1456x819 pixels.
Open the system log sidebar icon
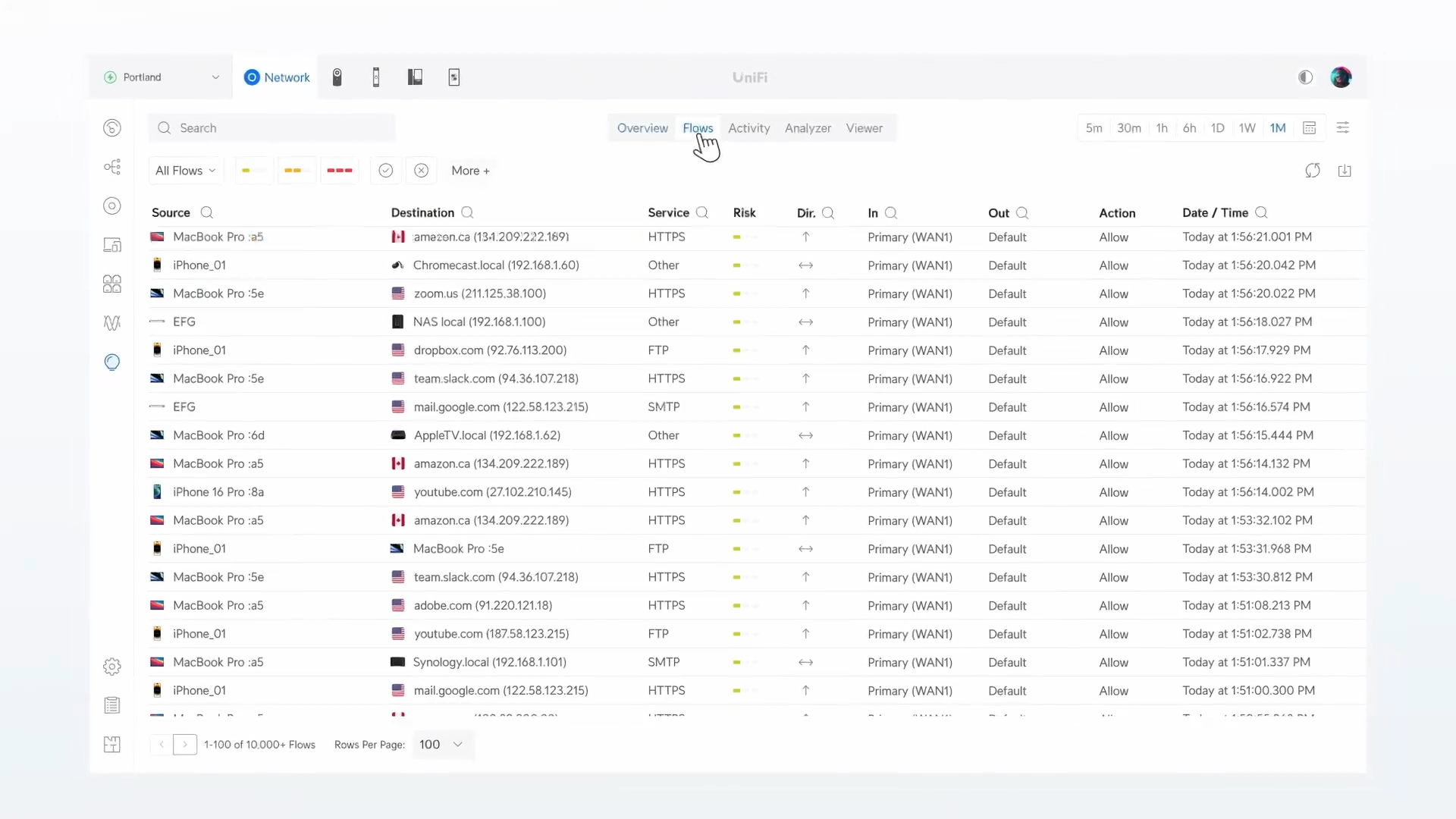[112, 705]
